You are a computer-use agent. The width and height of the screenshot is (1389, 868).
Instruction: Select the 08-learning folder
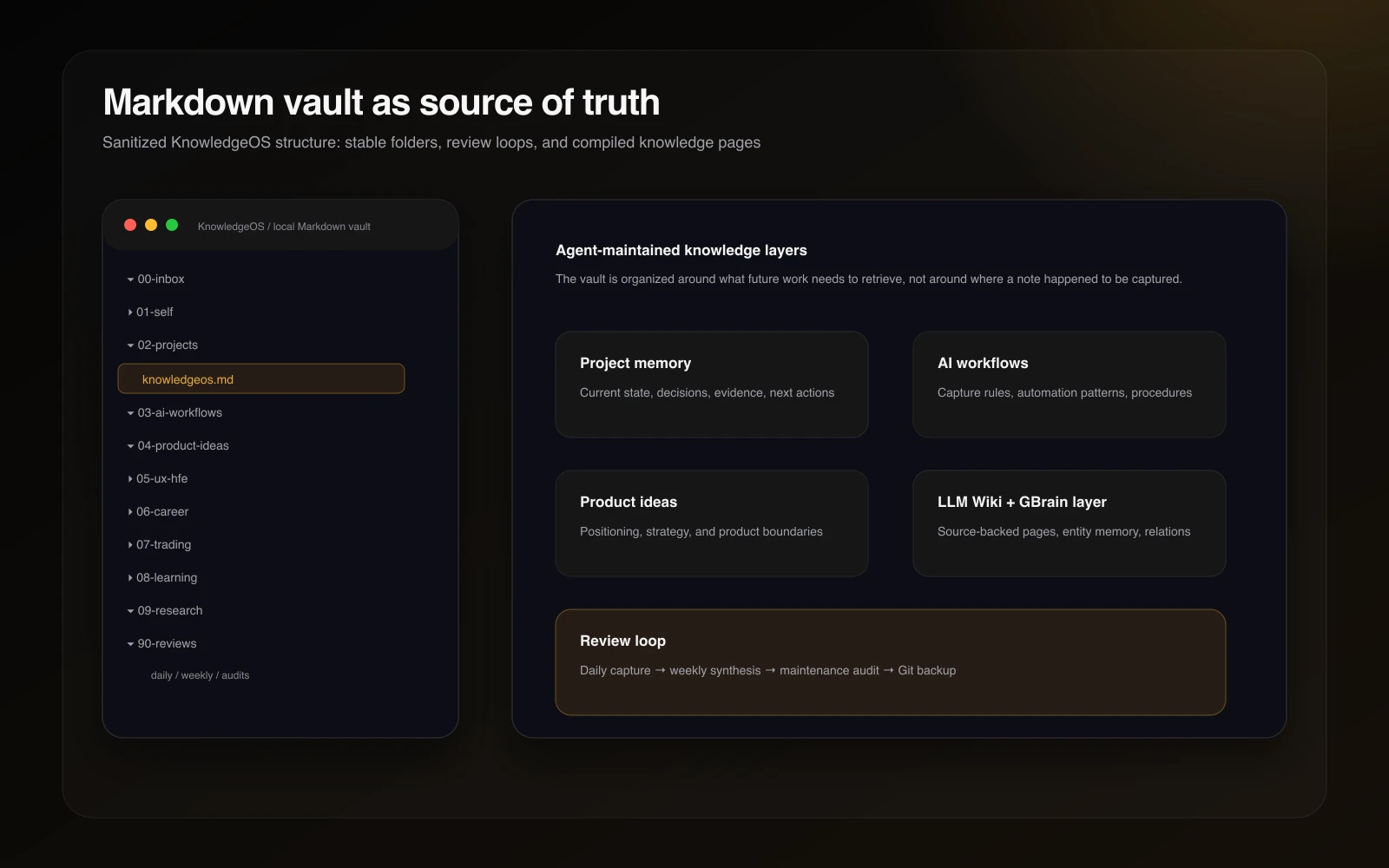coord(167,577)
